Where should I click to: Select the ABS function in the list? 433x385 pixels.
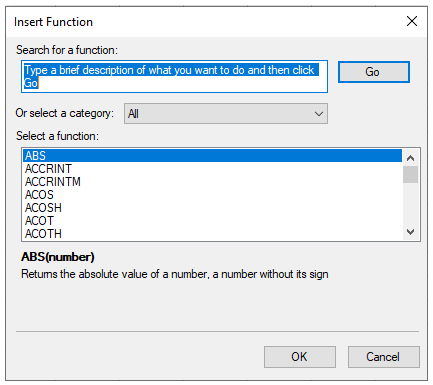point(212,156)
